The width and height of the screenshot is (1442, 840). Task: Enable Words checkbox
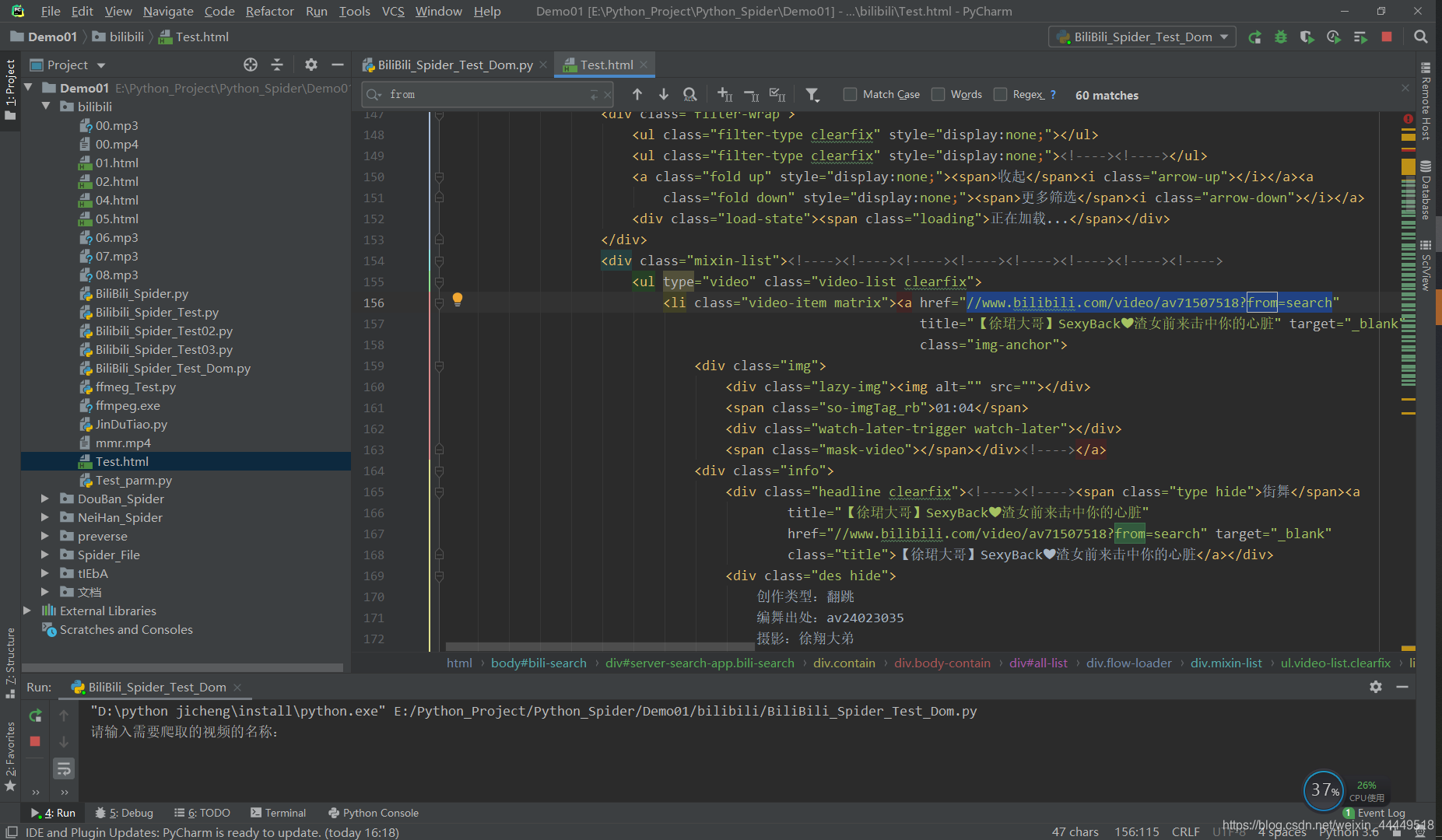click(938, 94)
